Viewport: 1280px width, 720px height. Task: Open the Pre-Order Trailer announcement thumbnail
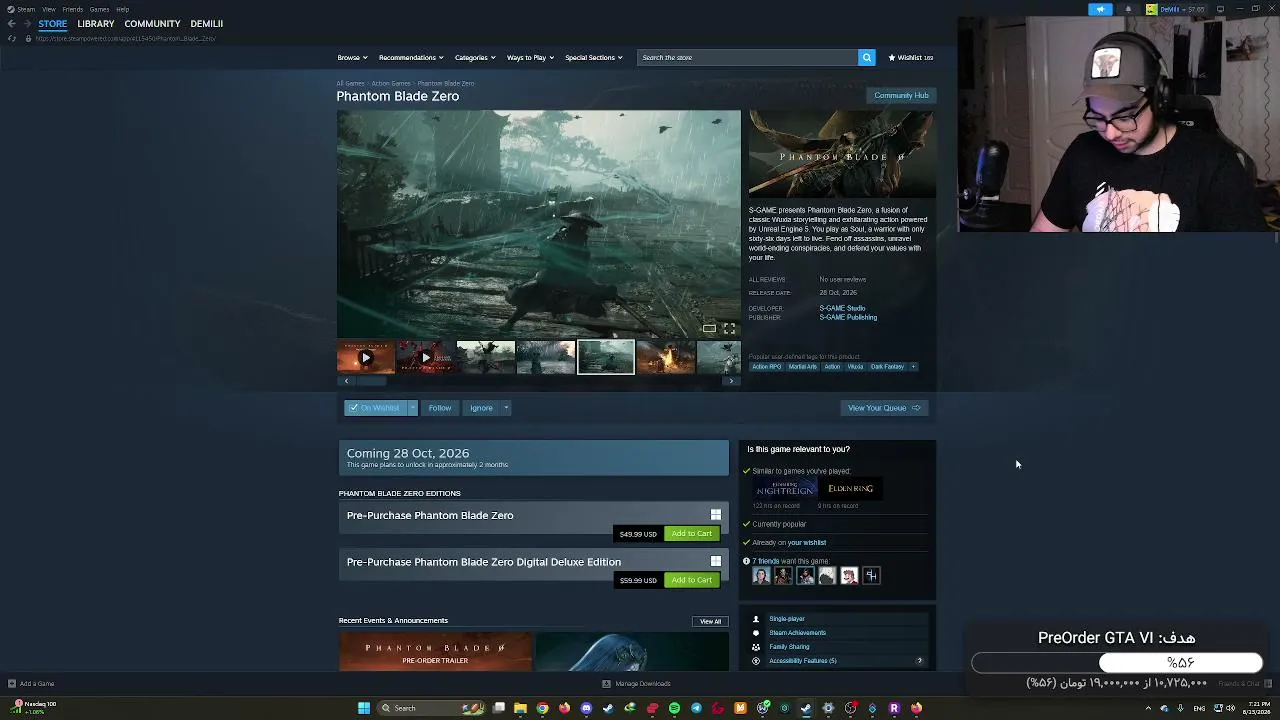(434, 652)
